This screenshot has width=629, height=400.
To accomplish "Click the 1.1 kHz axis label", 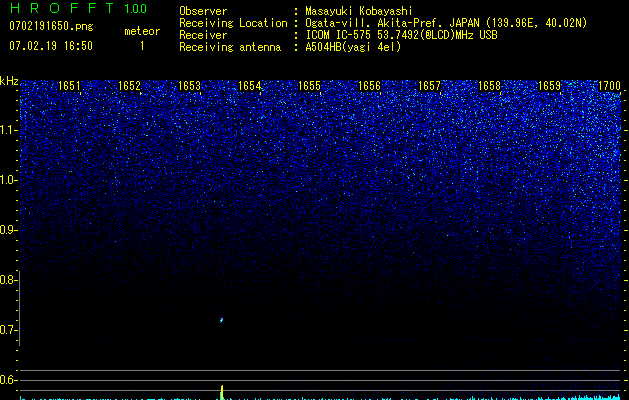I will pos(9,130).
